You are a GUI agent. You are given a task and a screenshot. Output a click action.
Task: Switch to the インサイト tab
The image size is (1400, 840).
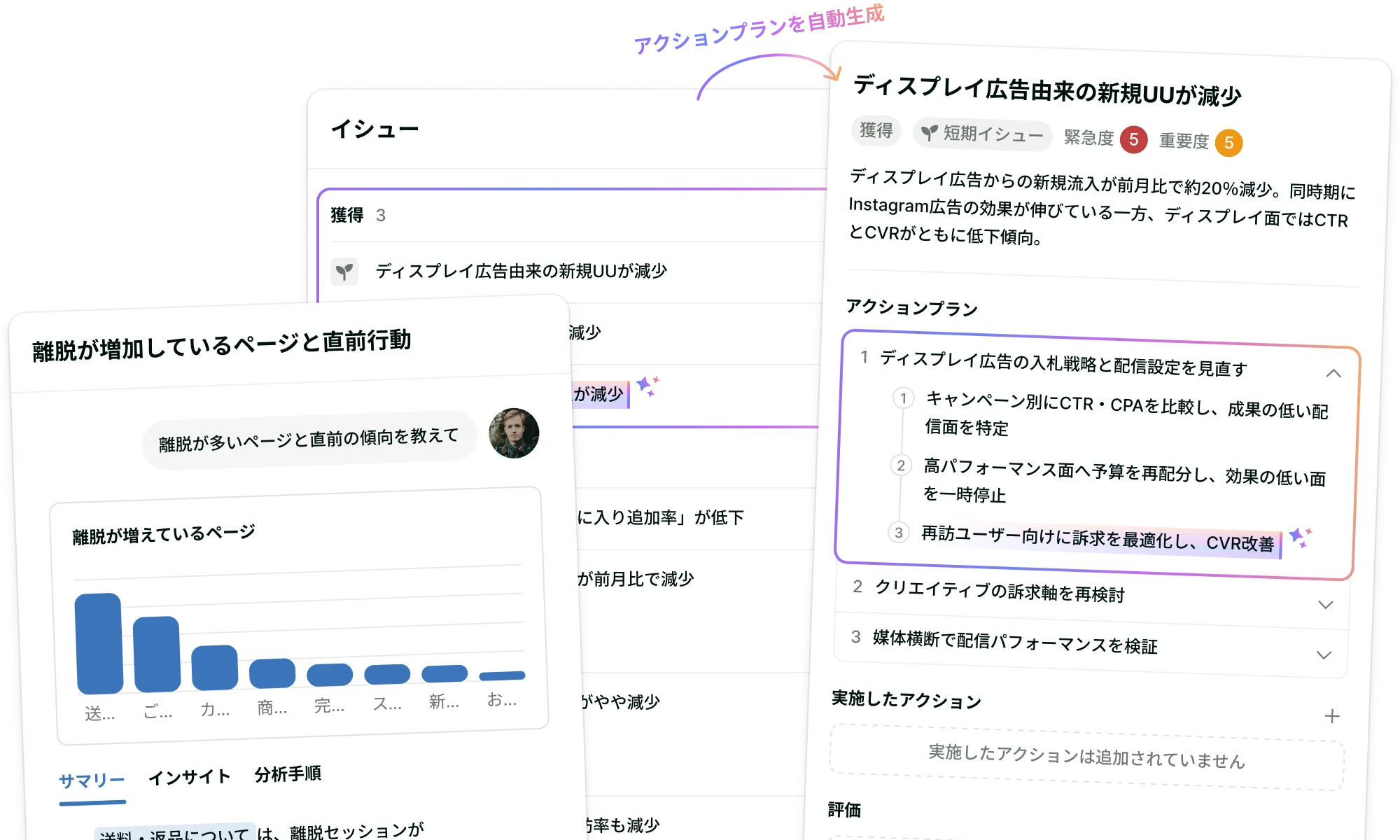(189, 777)
